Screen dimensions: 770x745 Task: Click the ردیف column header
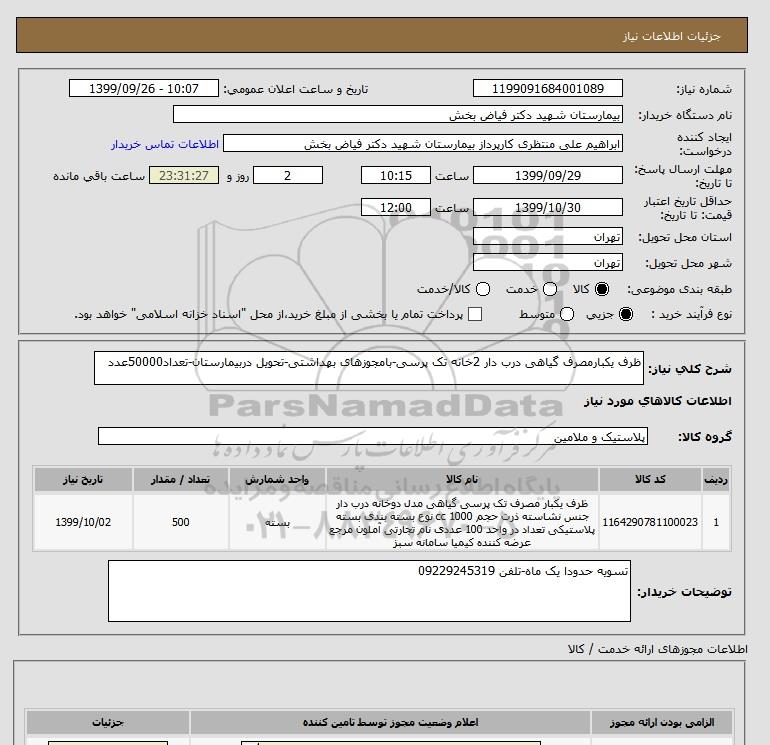pyautogui.click(x=716, y=479)
